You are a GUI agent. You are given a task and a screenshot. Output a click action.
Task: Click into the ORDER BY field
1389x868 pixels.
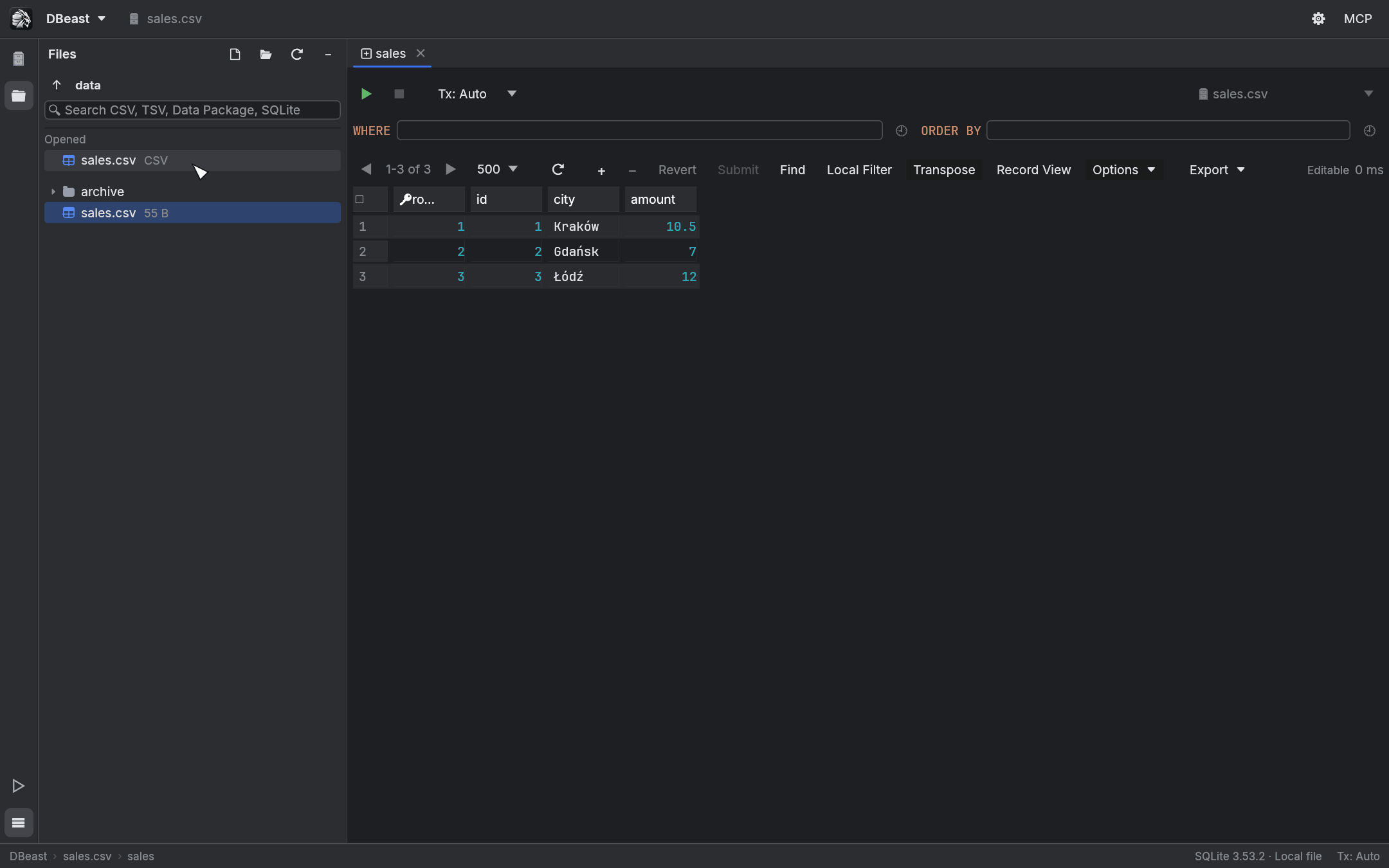[x=1168, y=131]
